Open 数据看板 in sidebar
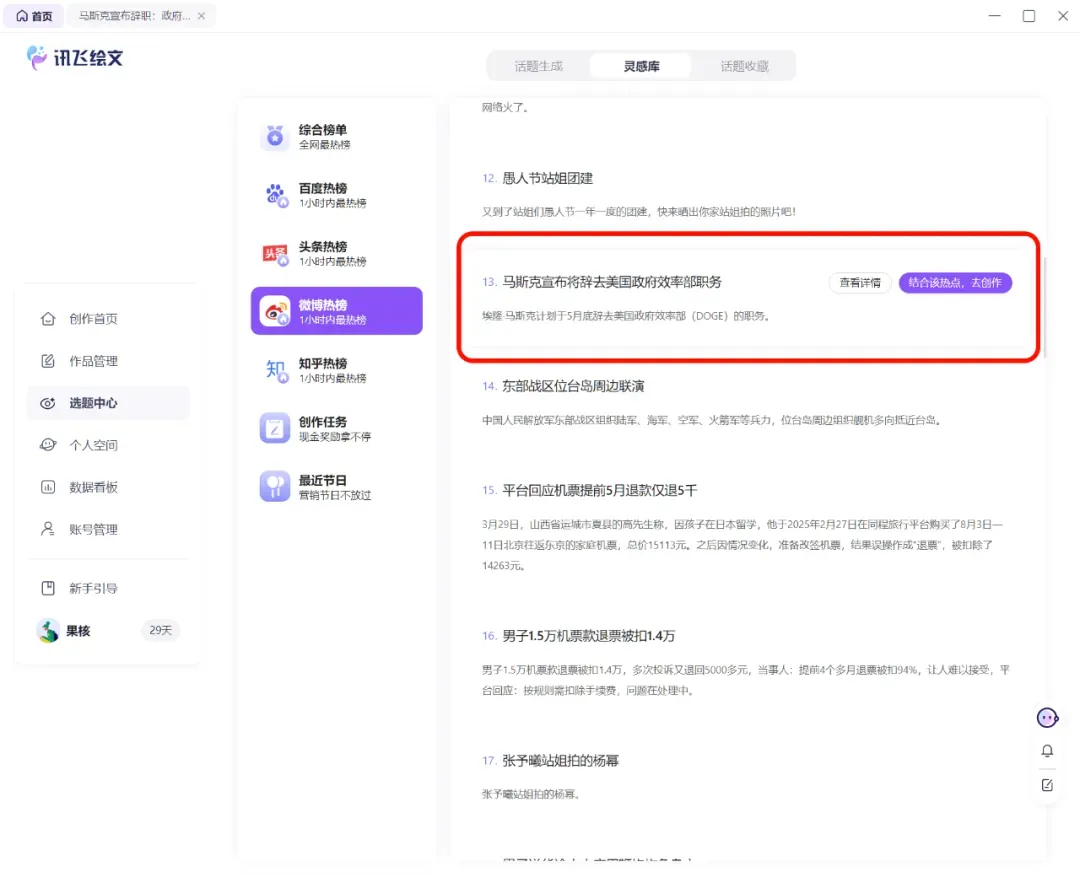The height and width of the screenshot is (883, 1080). click(x=108, y=488)
